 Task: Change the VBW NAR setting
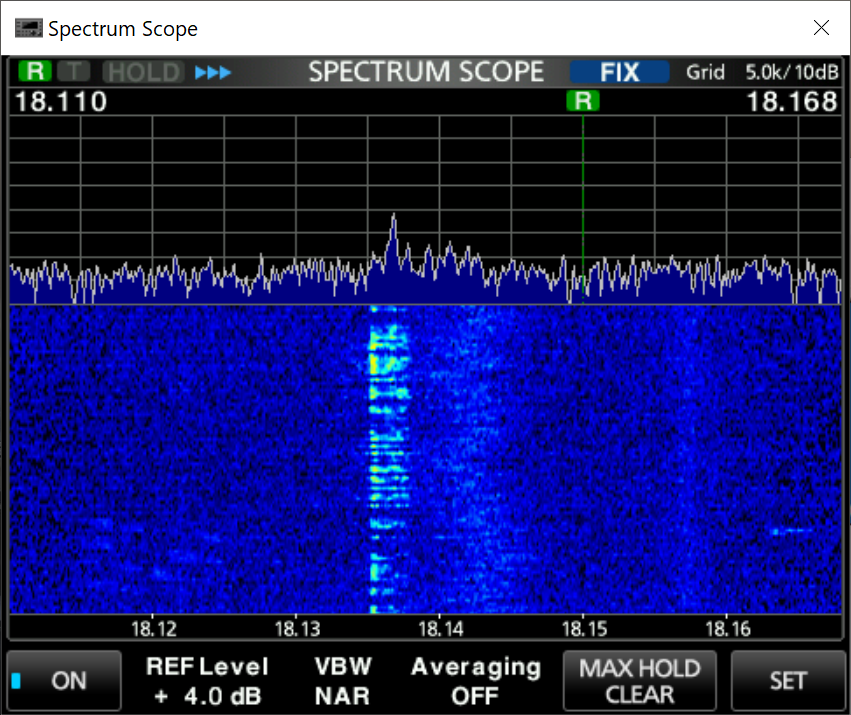click(x=343, y=681)
